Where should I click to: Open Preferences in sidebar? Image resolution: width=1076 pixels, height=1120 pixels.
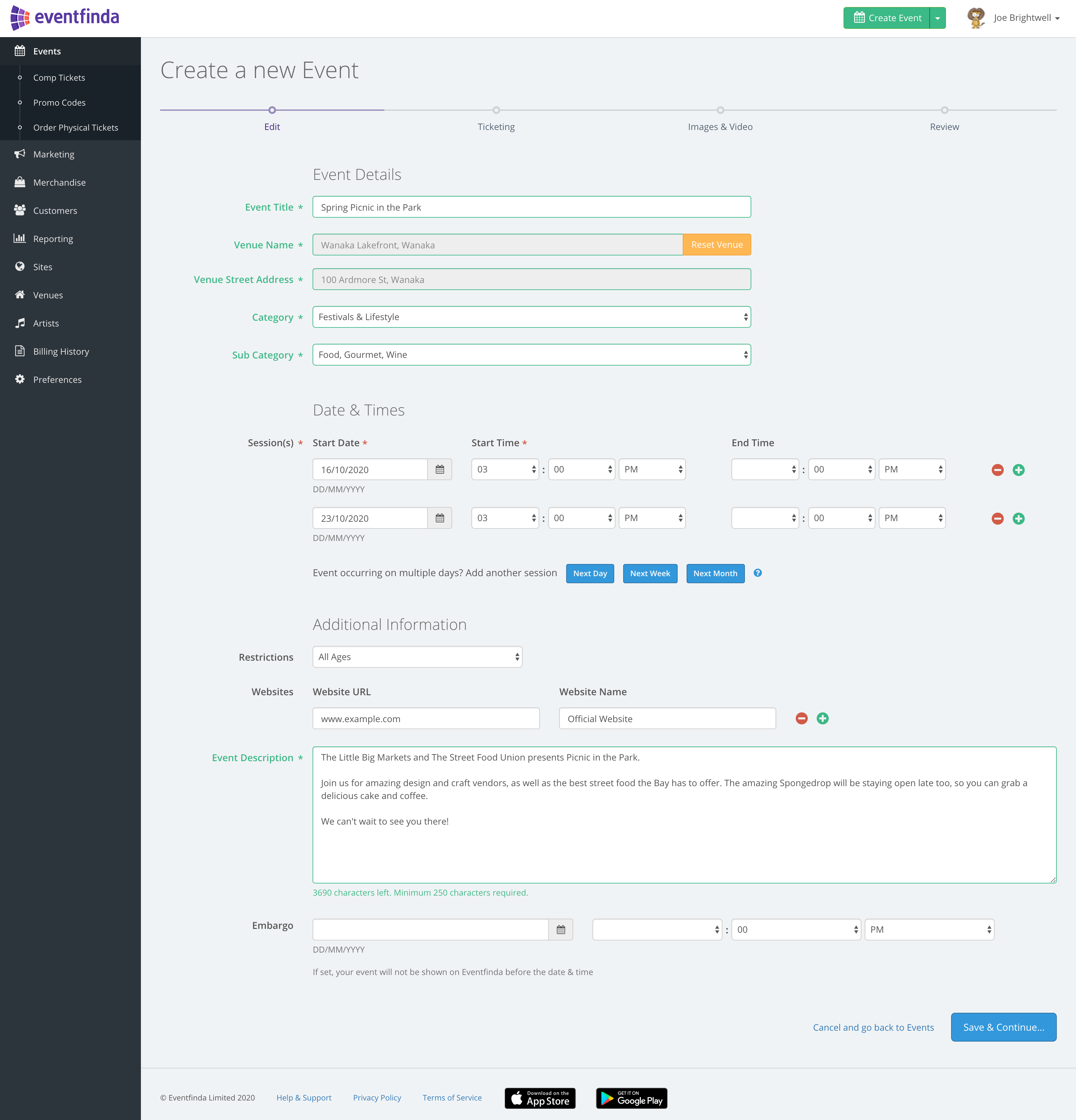click(x=70, y=379)
